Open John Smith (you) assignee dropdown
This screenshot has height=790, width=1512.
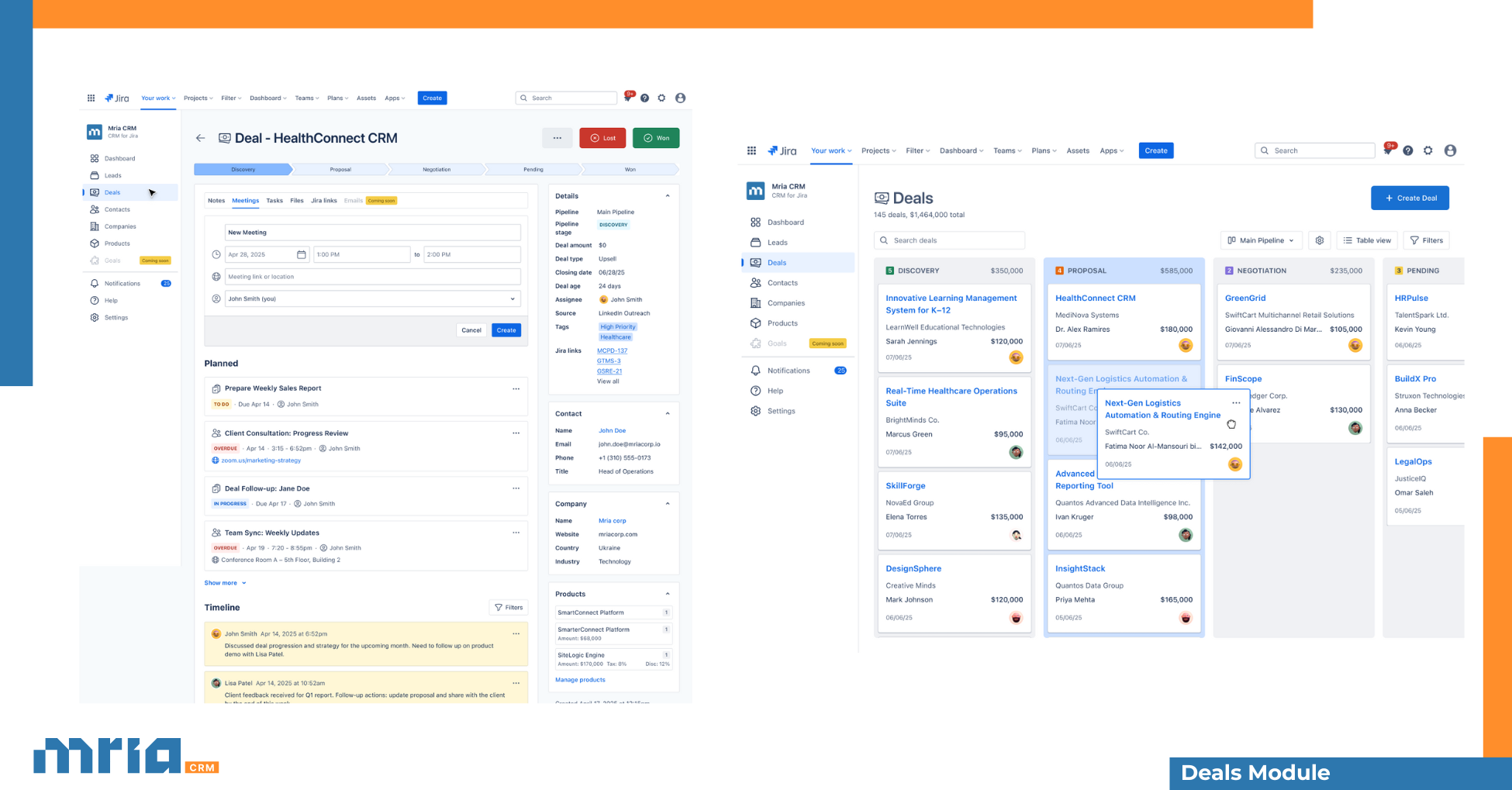(x=371, y=298)
